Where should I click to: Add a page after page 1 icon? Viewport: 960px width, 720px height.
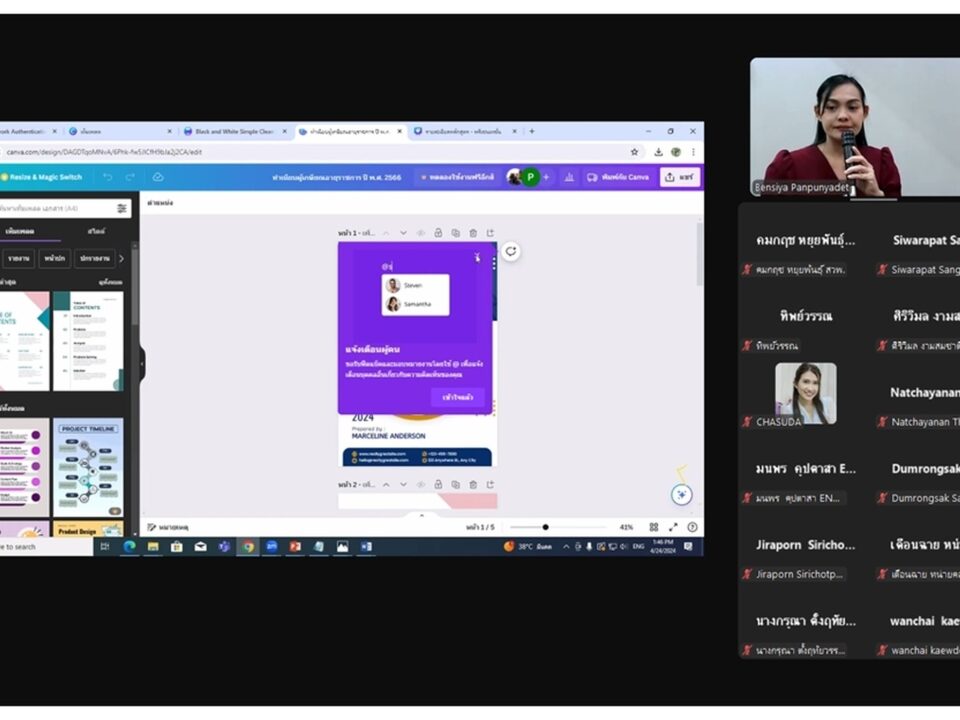490,233
